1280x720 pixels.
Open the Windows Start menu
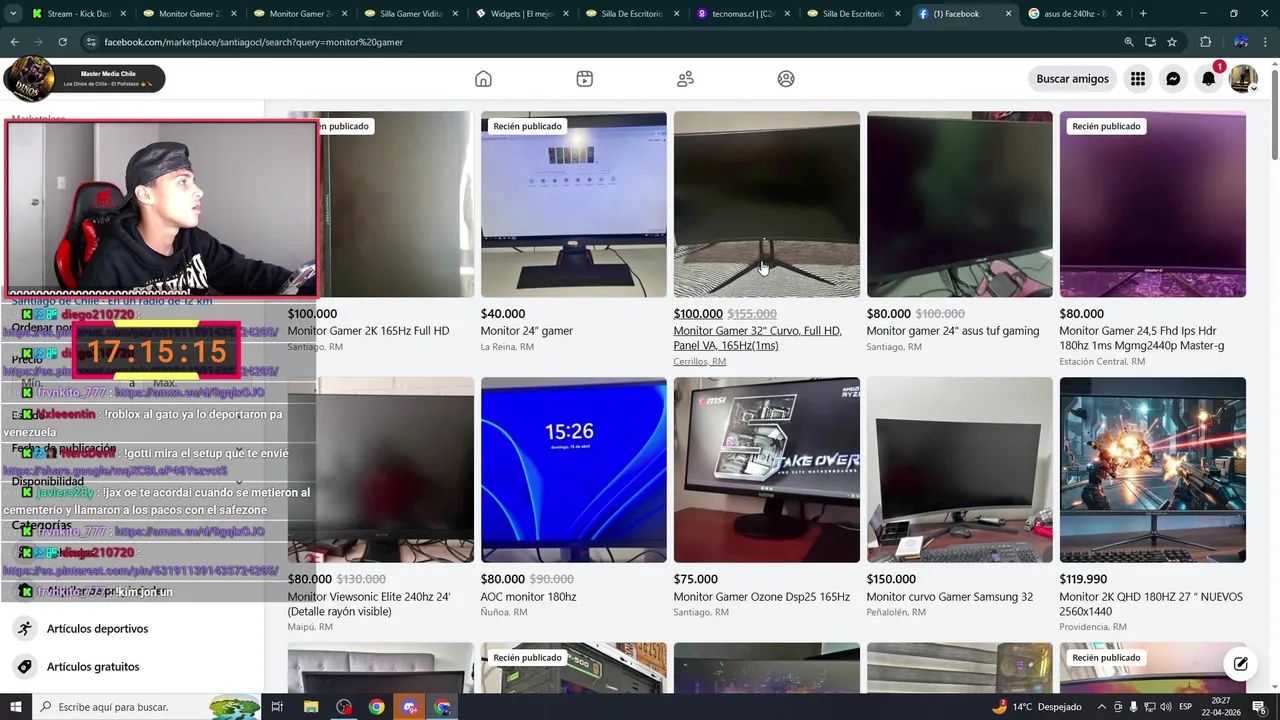[x=15, y=707]
